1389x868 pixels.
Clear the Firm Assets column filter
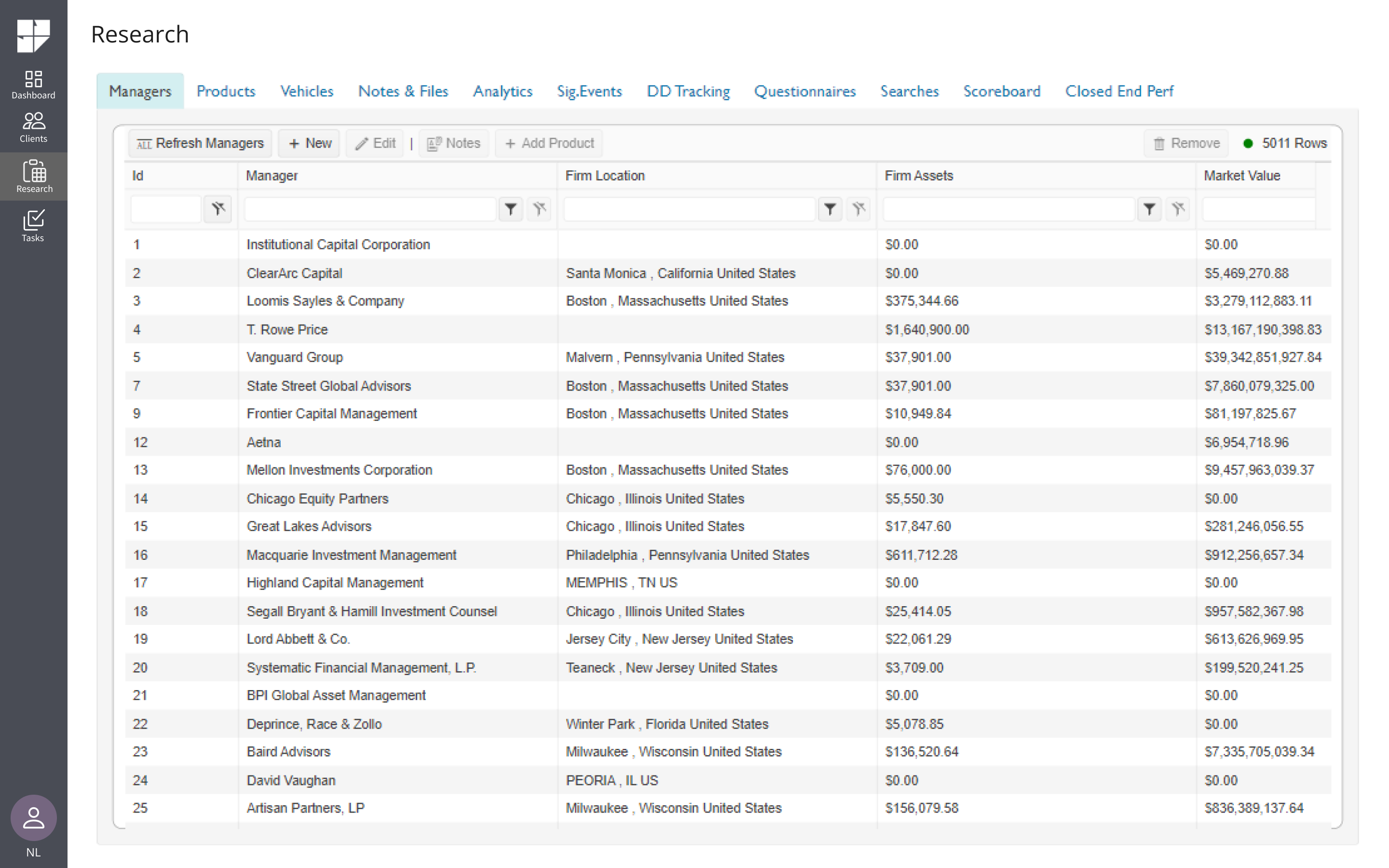click(x=1178, y=209)
